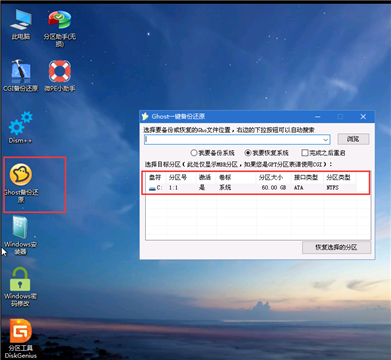Click the 分区类型 column header
Screen dimensions: 391x360
click(x=338, y=177)
